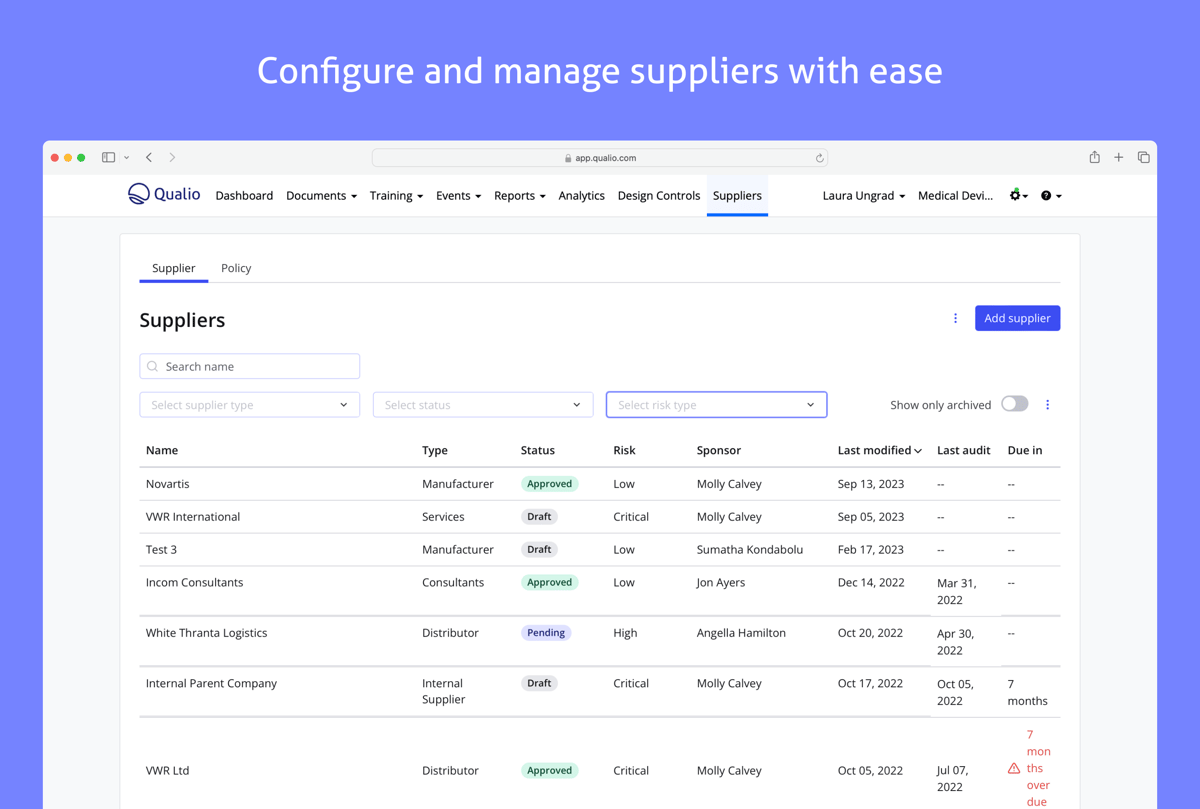Sort by the Last modified column
Image resolution: width=1200 pixels, height=809 pixels.
point(879,451)
